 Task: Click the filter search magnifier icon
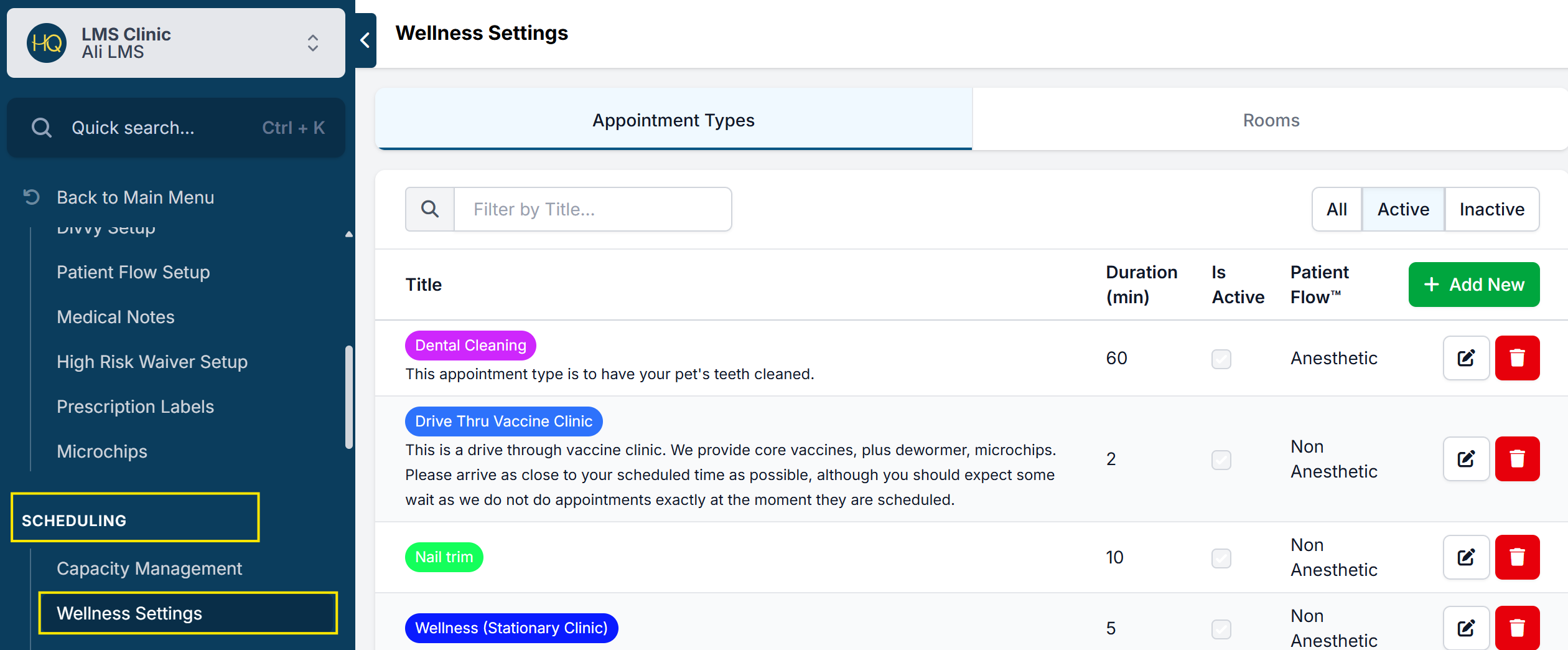click(430, 209)
